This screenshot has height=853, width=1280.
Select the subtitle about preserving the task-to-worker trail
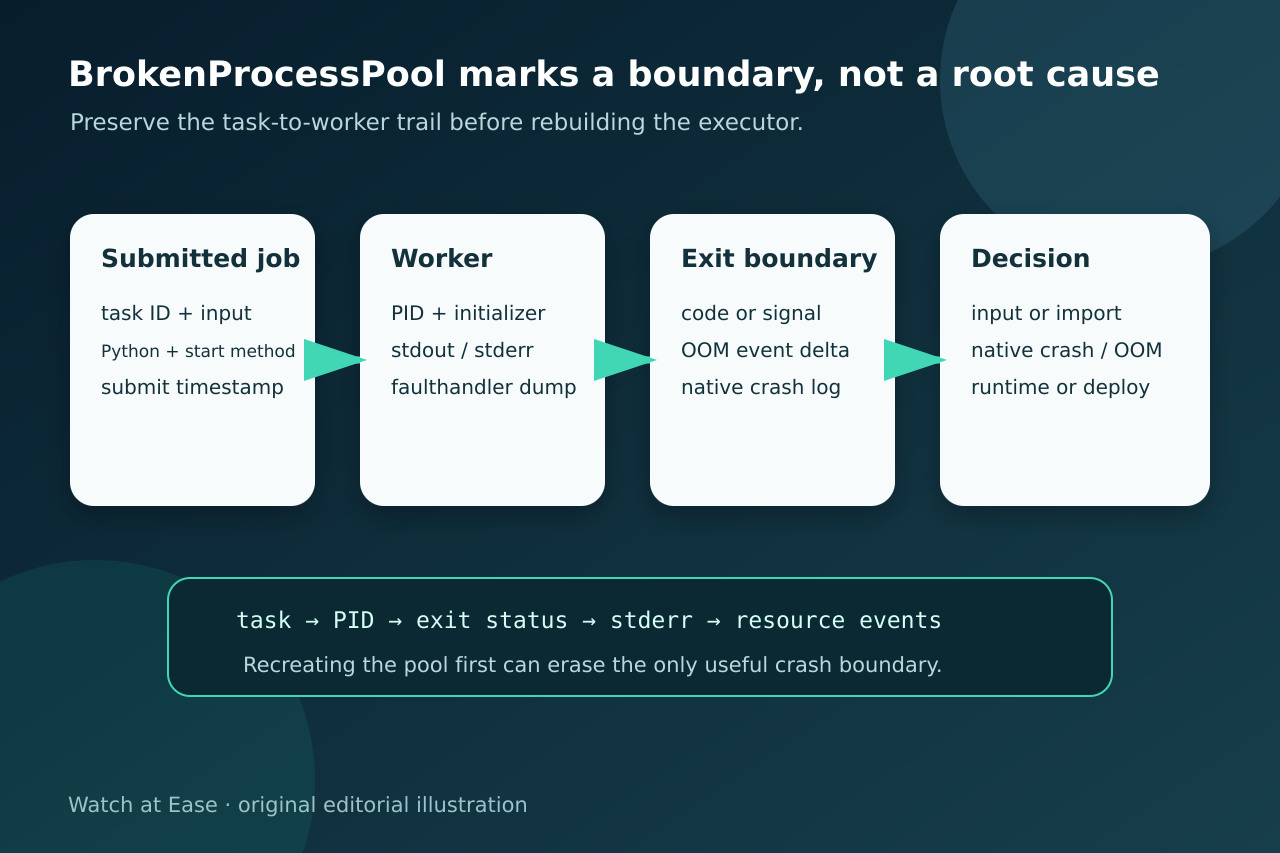pyautogui.click(x=437, y=123)
